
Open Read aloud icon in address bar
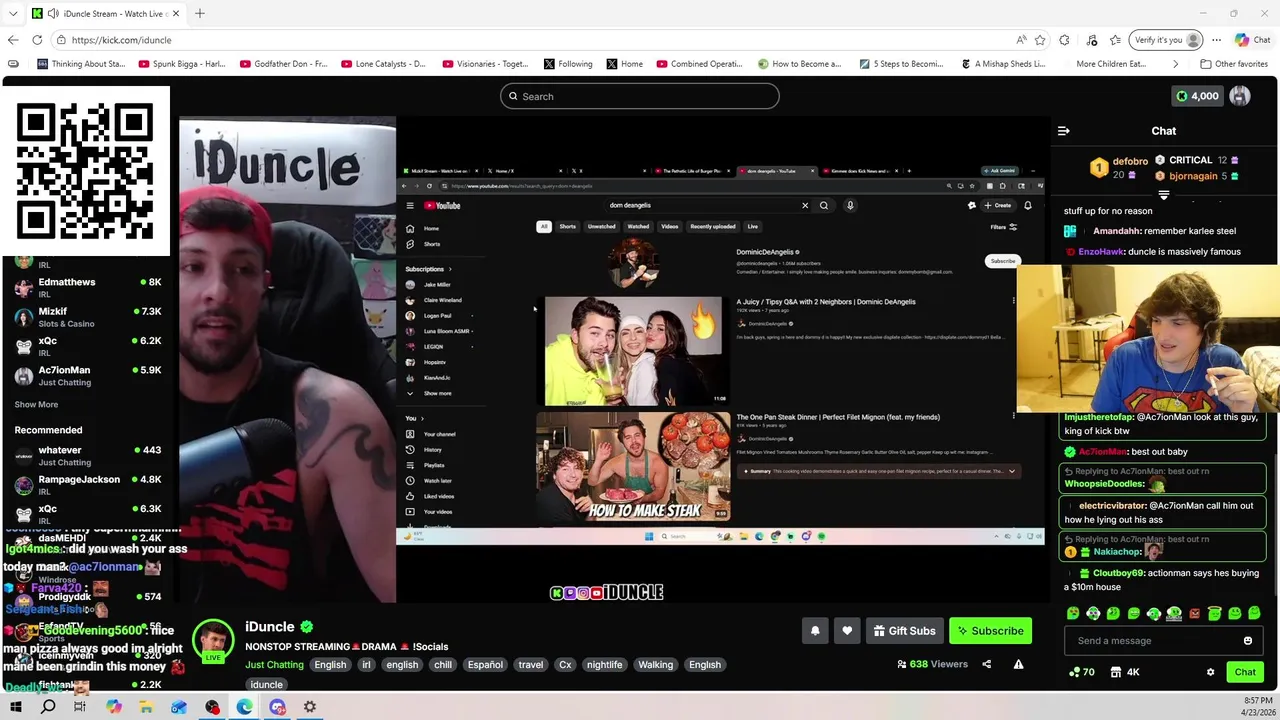(x=1021, y=40)
